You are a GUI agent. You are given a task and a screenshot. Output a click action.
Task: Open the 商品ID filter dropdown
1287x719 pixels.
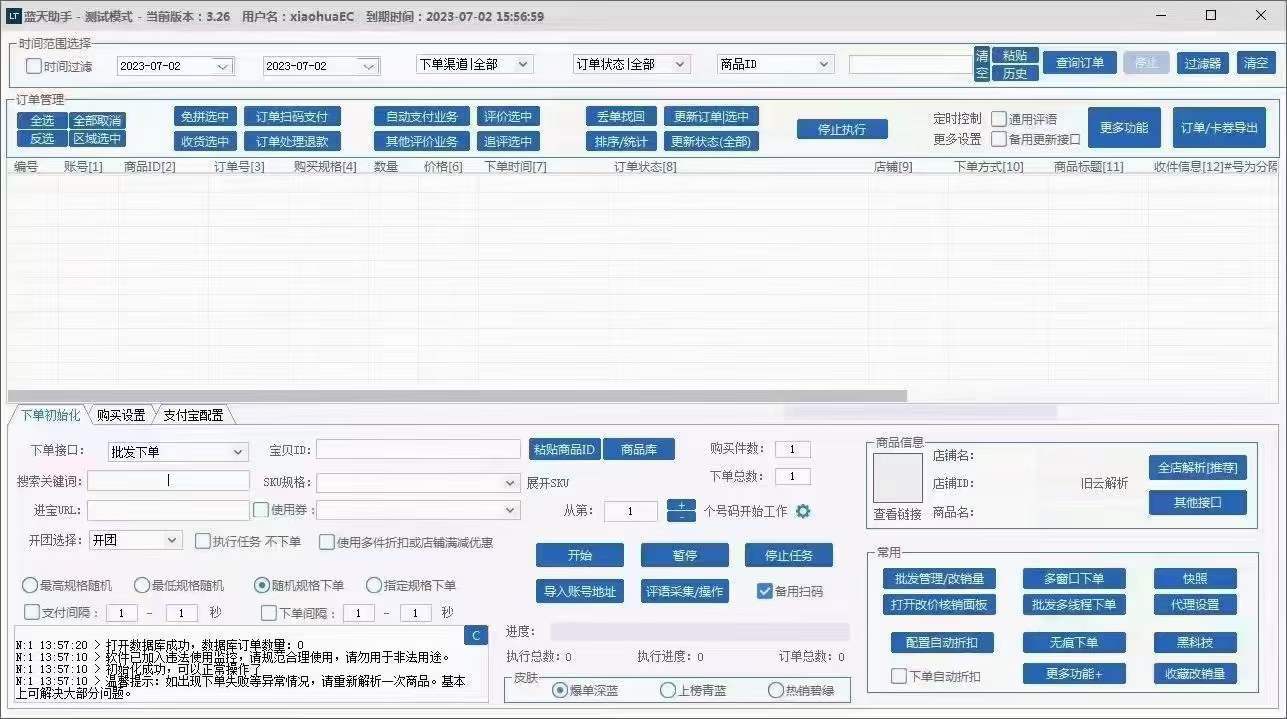point(776,64)
